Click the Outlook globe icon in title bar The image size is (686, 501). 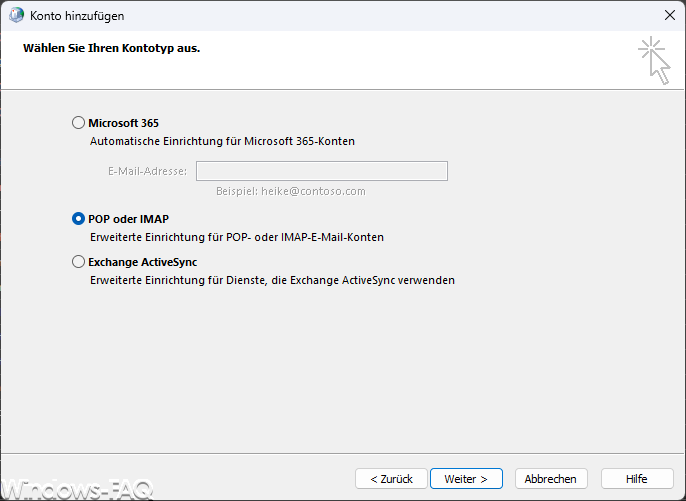(x=16, y=15)
